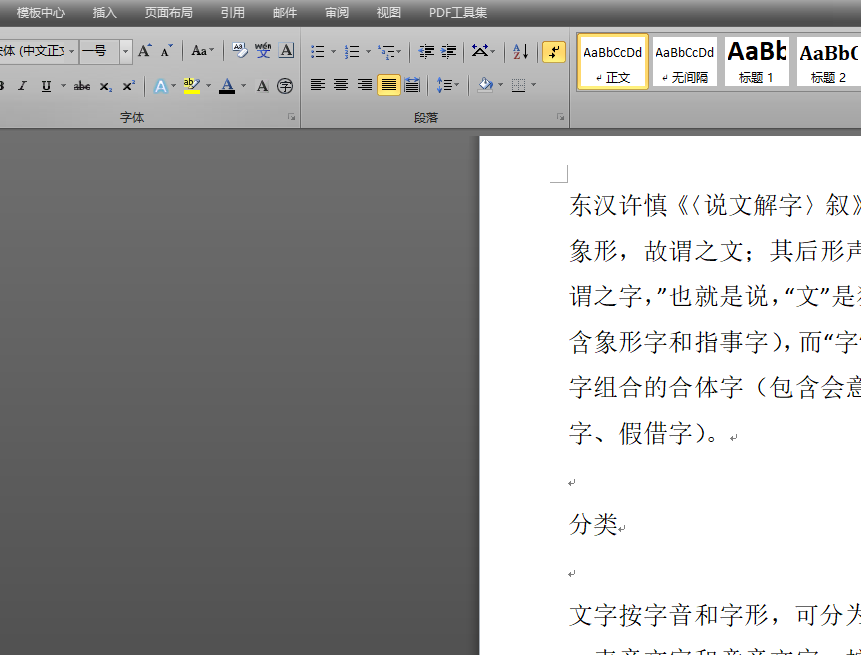Apply yellow text highlight color
Screen dimensions: 861x655
click(x=192, y=86)
